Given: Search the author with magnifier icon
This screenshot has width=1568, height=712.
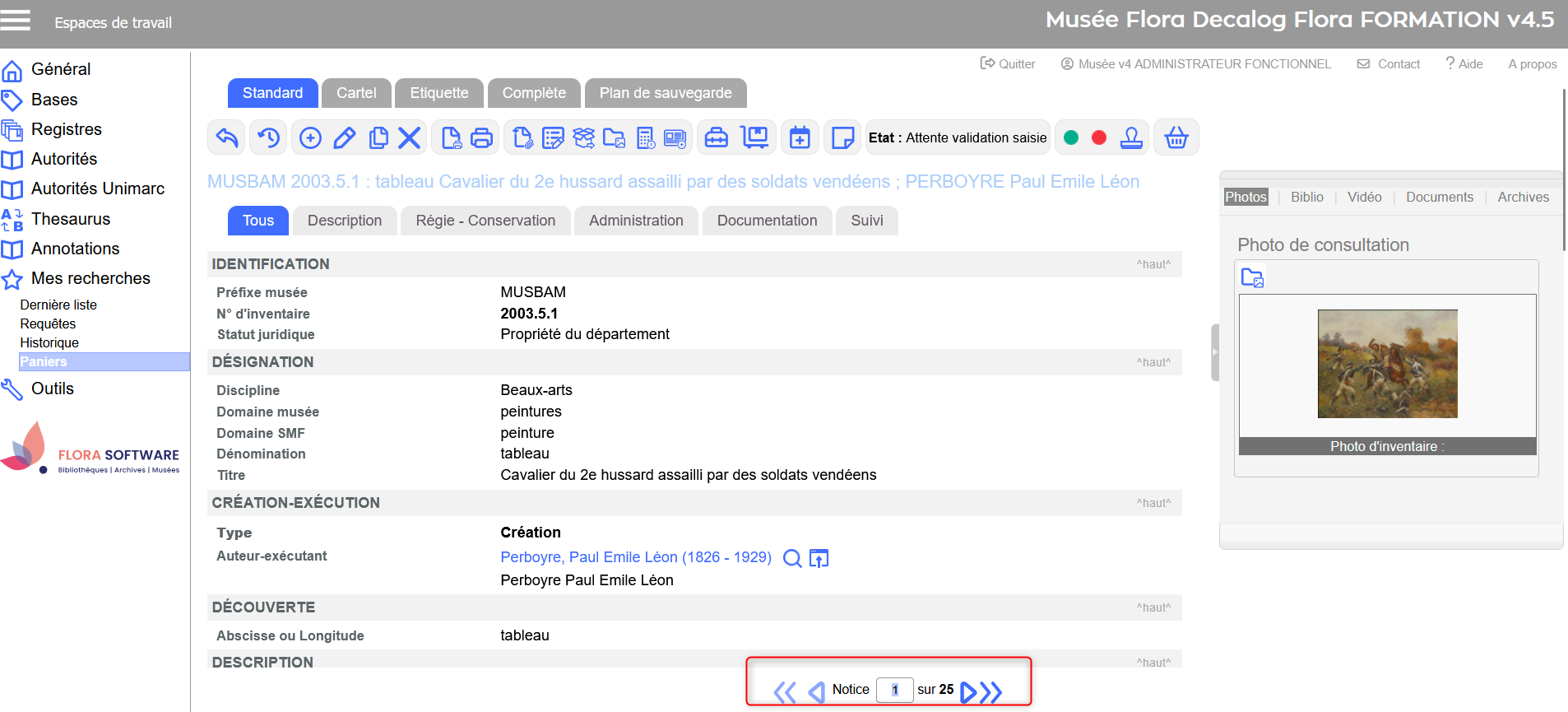Looking at the screenshot, I should click(791, 558).
